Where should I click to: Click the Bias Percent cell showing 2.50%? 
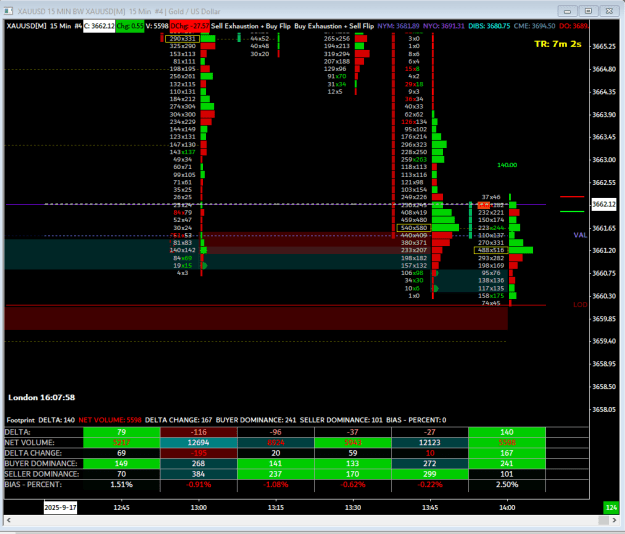pyautogui.click(x=507, y=485)
